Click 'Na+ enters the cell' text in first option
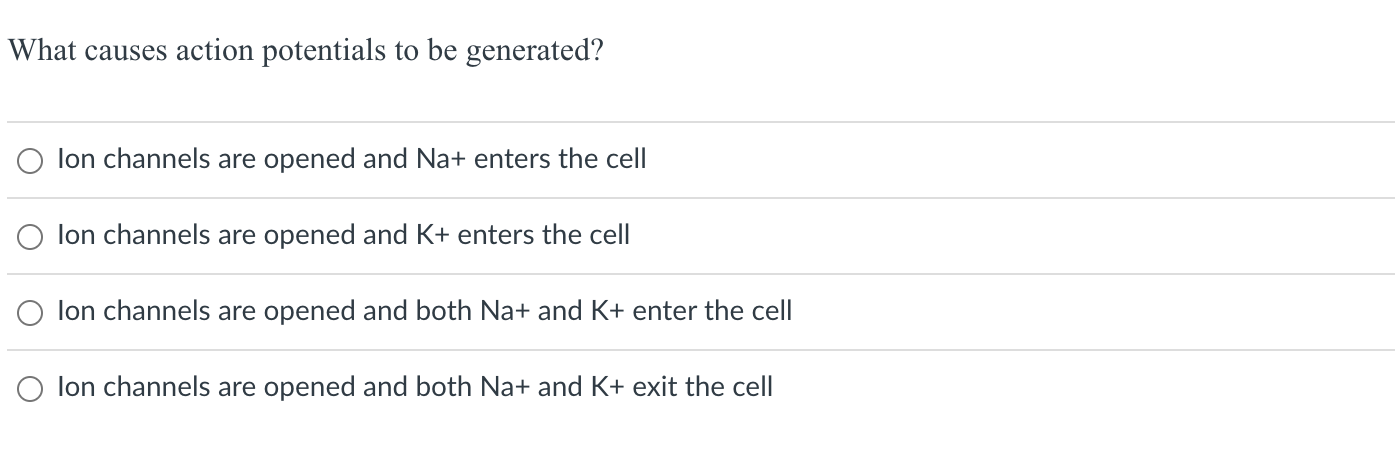 [530, 159]
